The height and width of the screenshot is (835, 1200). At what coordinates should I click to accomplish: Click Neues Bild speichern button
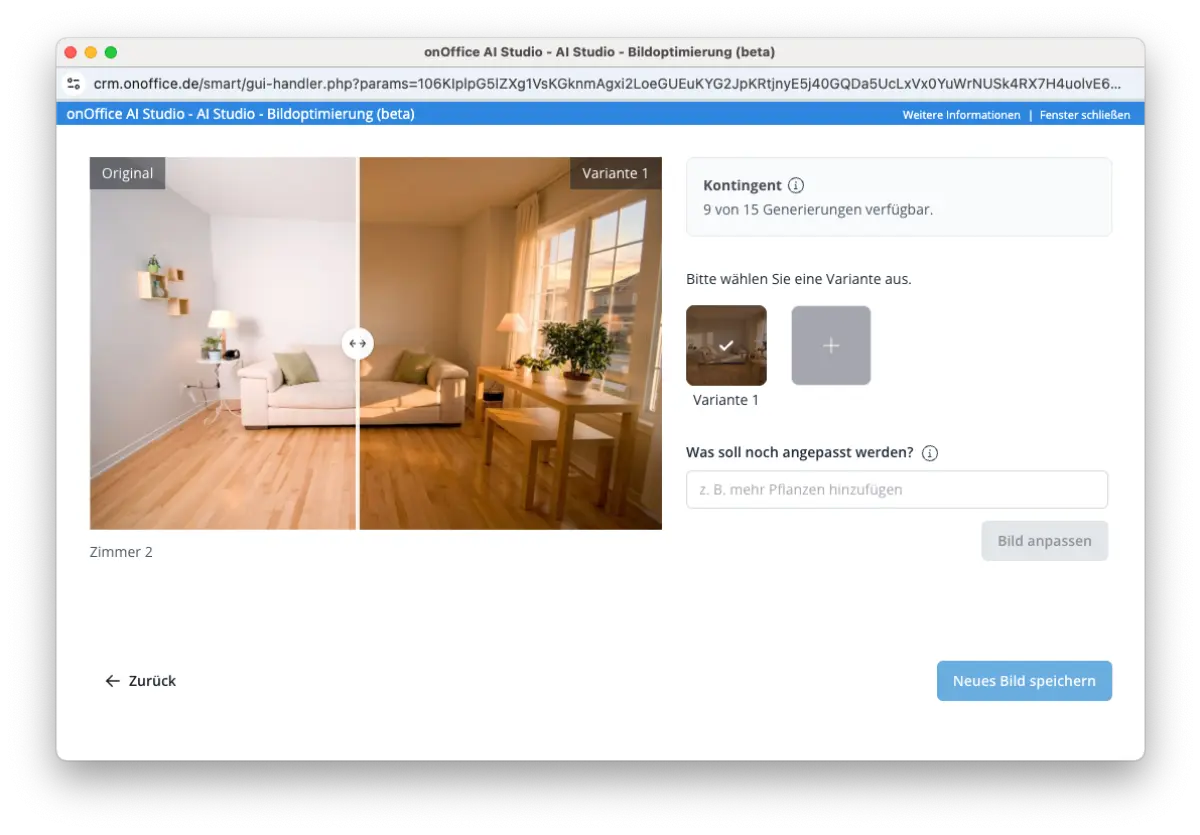coord(1024,681)
